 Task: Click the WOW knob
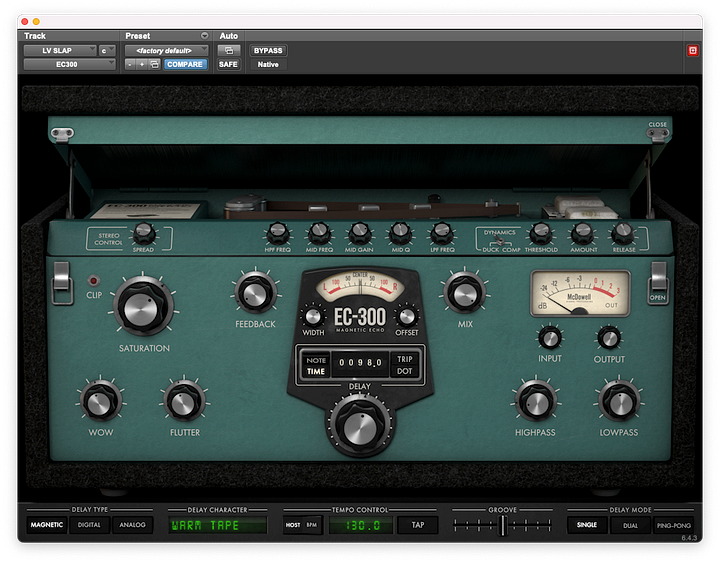coord(101,402)
